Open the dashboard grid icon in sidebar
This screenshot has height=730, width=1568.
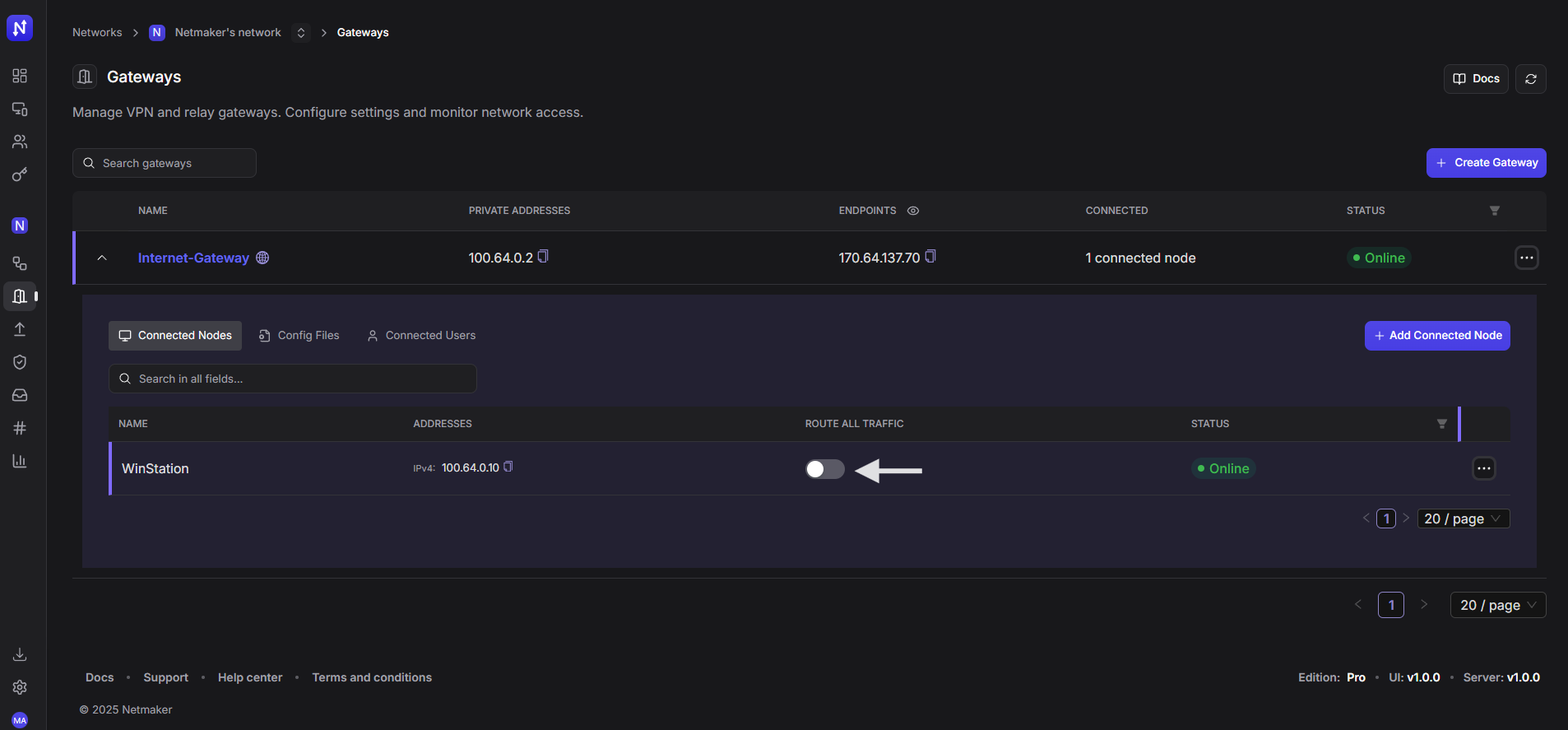[20, 76]
